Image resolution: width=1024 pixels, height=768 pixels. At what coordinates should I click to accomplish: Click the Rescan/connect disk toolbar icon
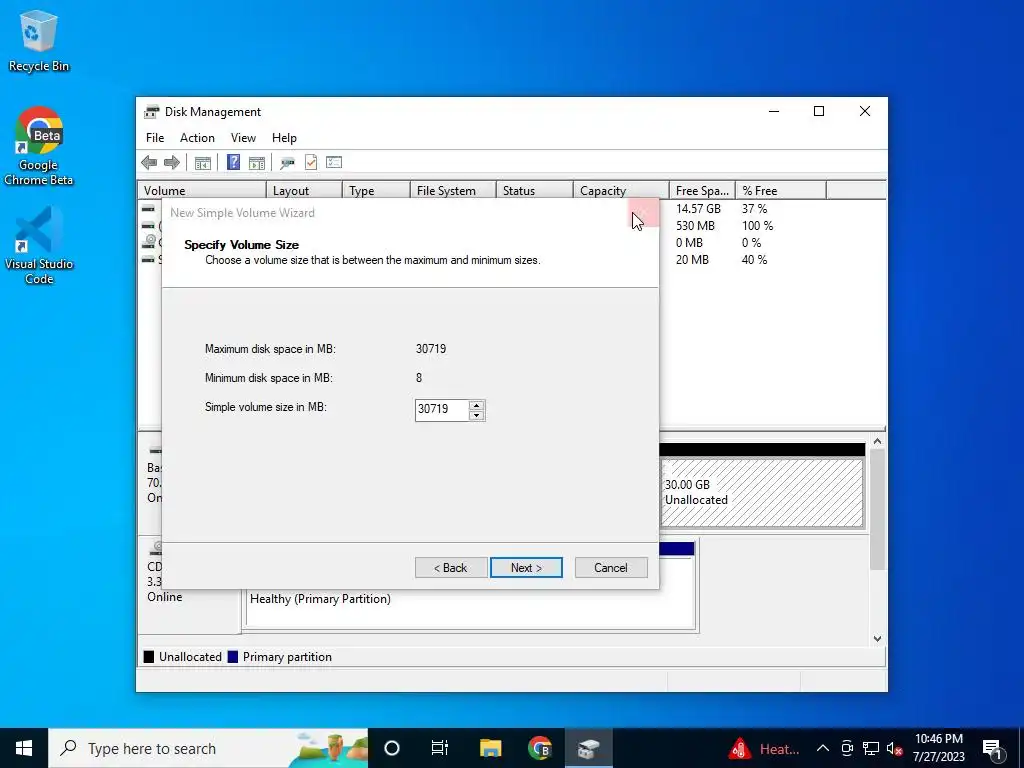[x=287, y=163]
